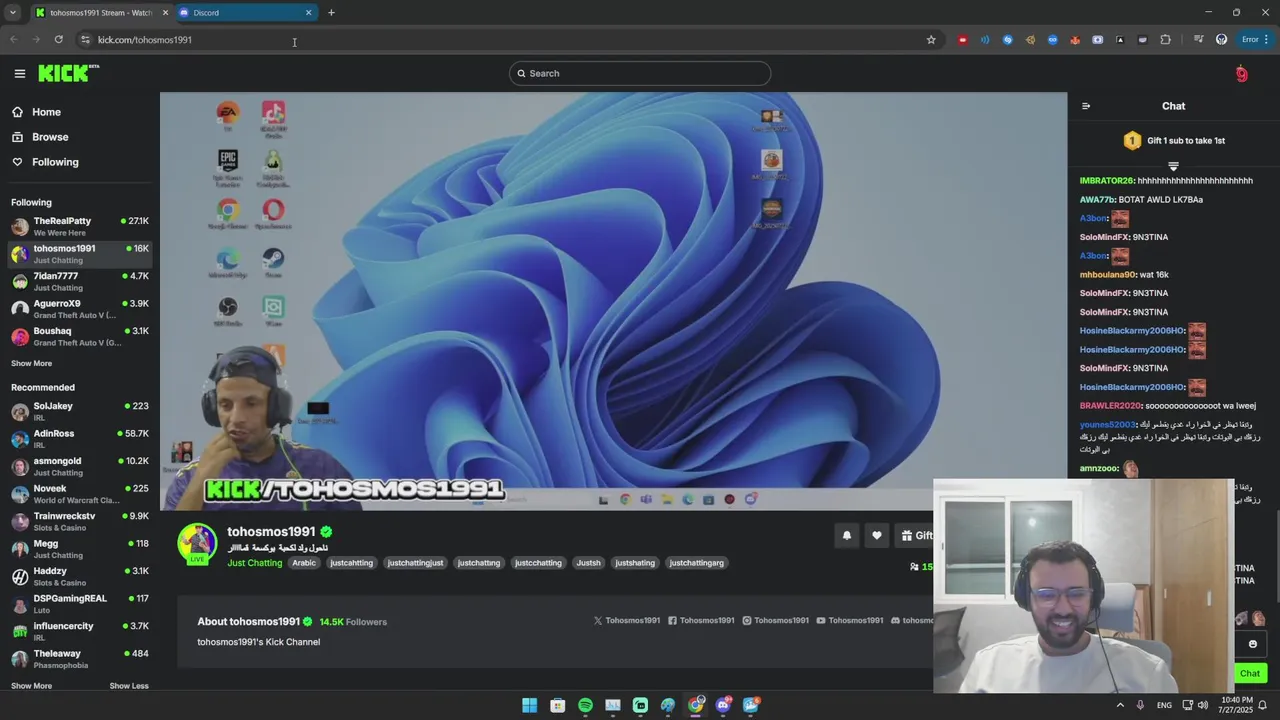Image resolution: width=1280 pixels, height=720 pixels.
Task: Click the green Chat send button
Action: tap(1251, 673)
